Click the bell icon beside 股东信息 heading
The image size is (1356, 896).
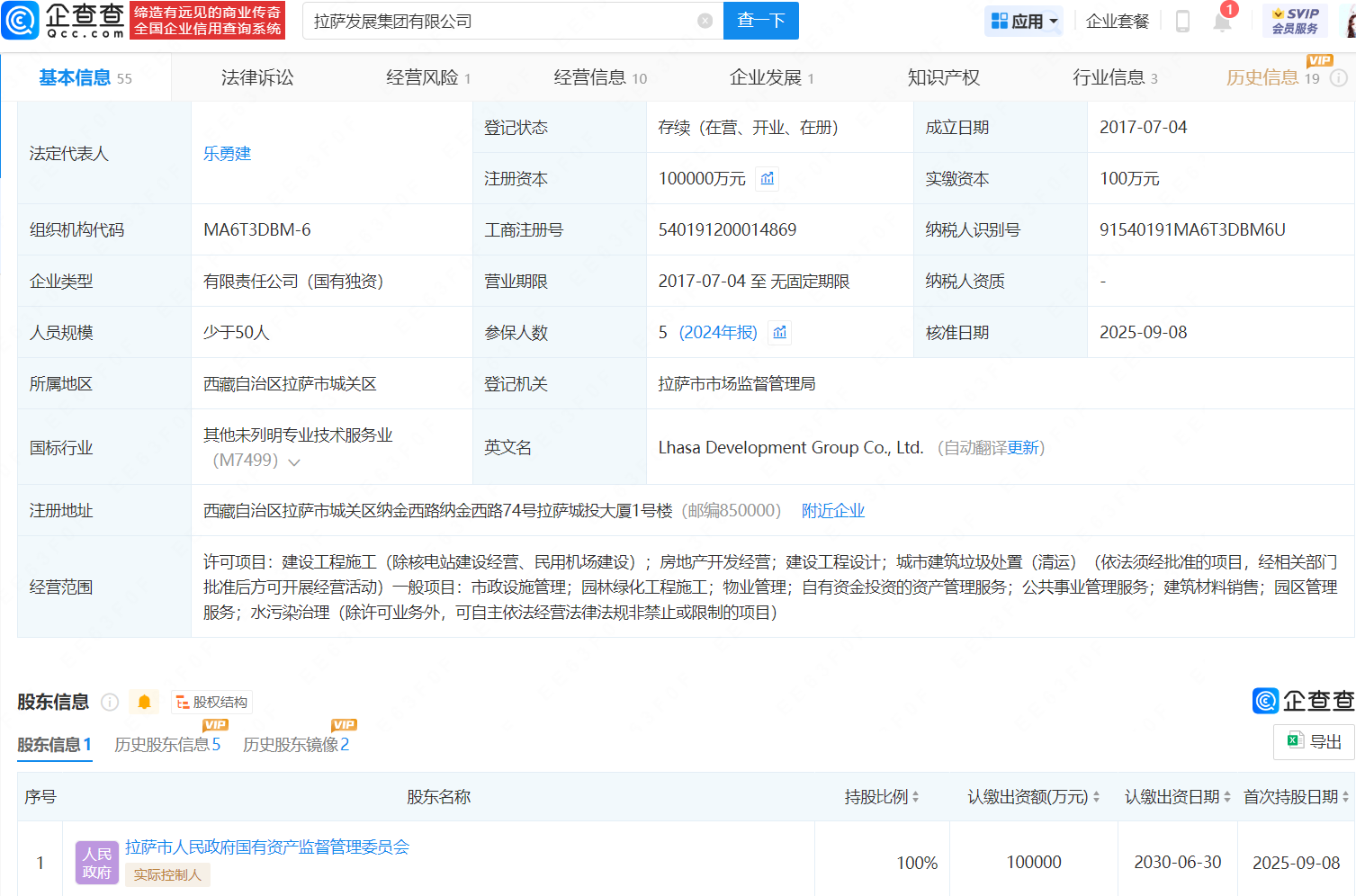[144, 702]
